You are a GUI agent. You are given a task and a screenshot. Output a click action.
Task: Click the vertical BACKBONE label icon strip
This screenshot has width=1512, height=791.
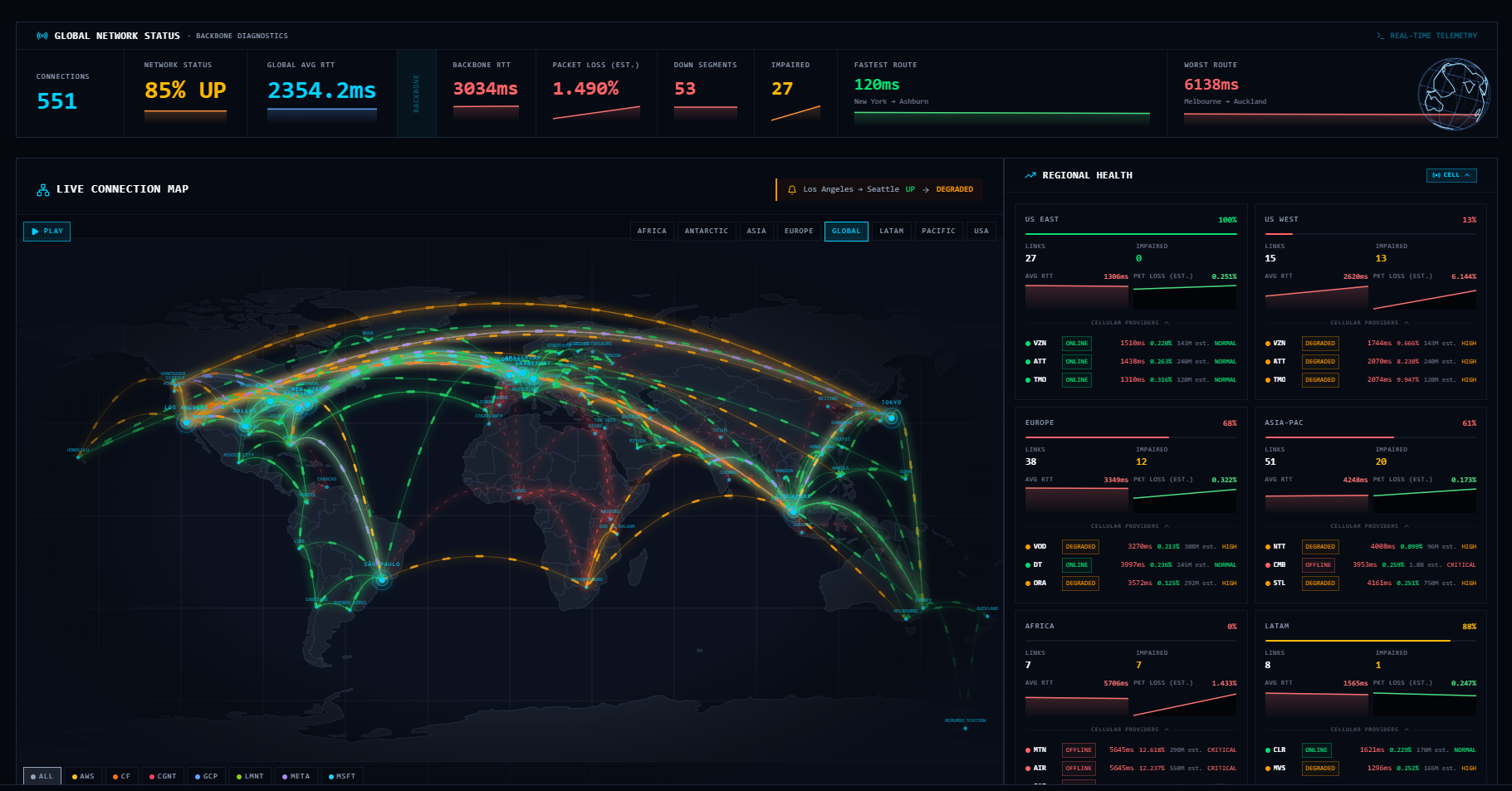coord(417,93)
